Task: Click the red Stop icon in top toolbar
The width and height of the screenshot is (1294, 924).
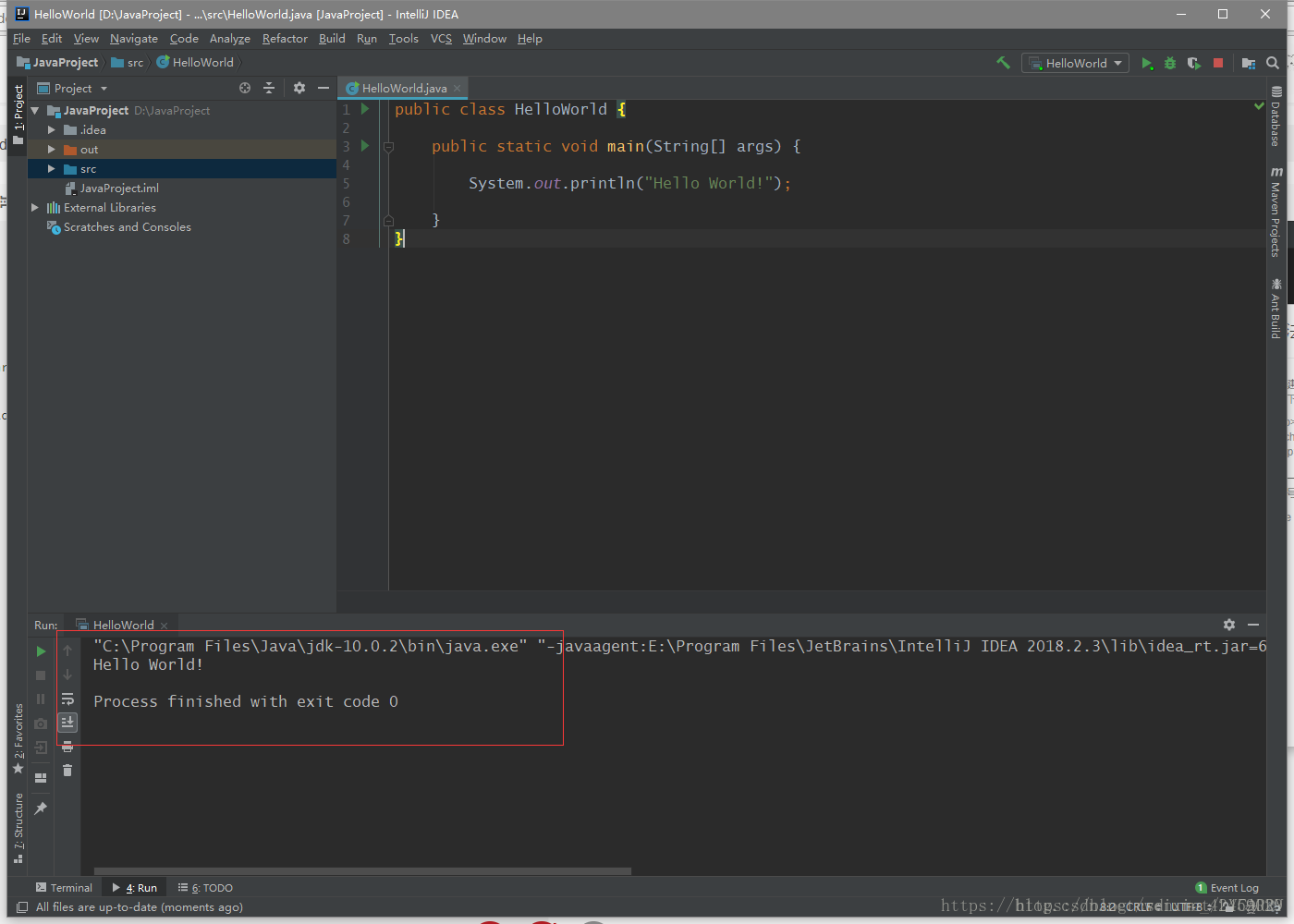Action: pyautogui.click(x=1218, y=63)
